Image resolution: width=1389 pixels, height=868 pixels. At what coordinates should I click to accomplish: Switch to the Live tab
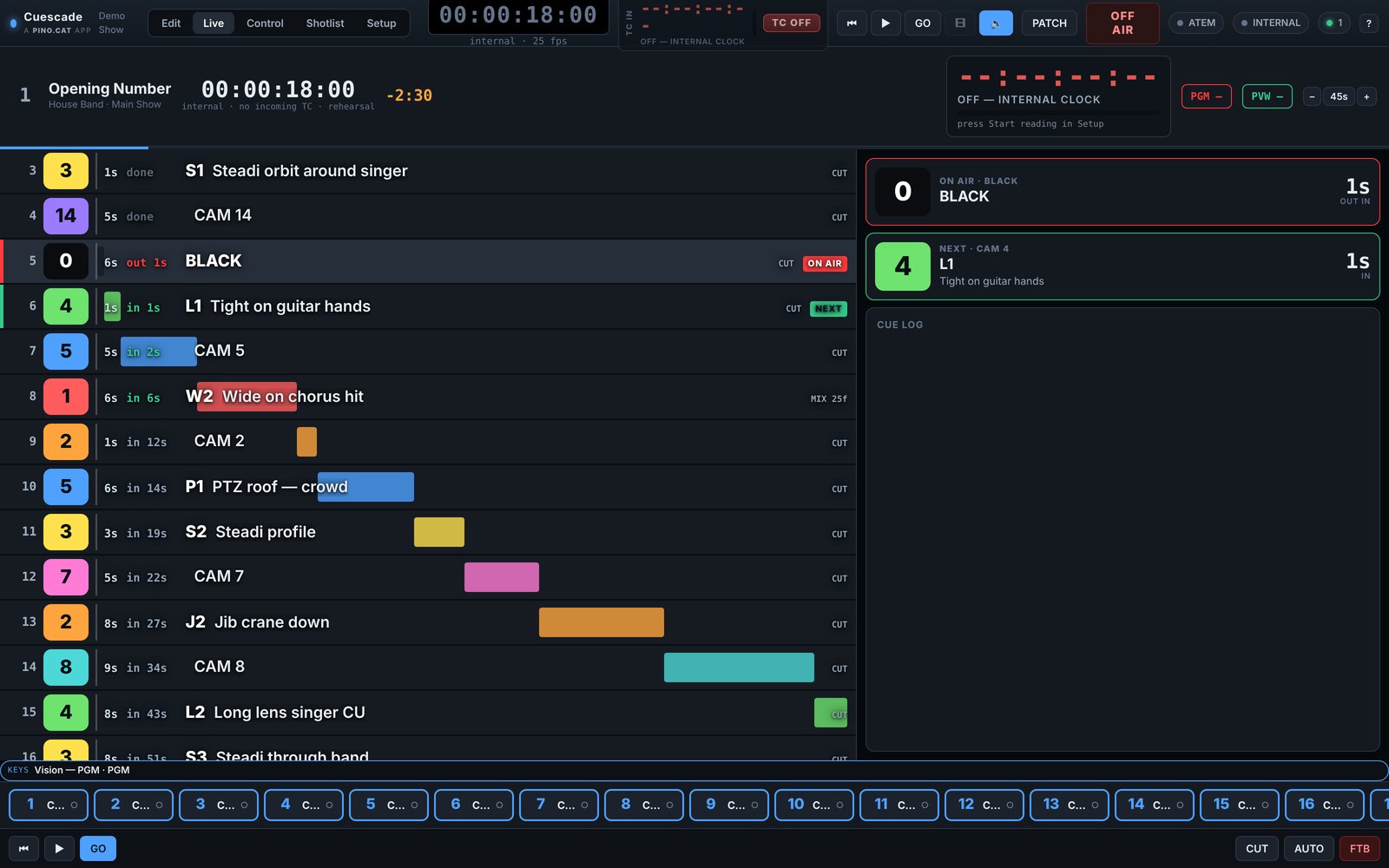(x=214, y=23)
